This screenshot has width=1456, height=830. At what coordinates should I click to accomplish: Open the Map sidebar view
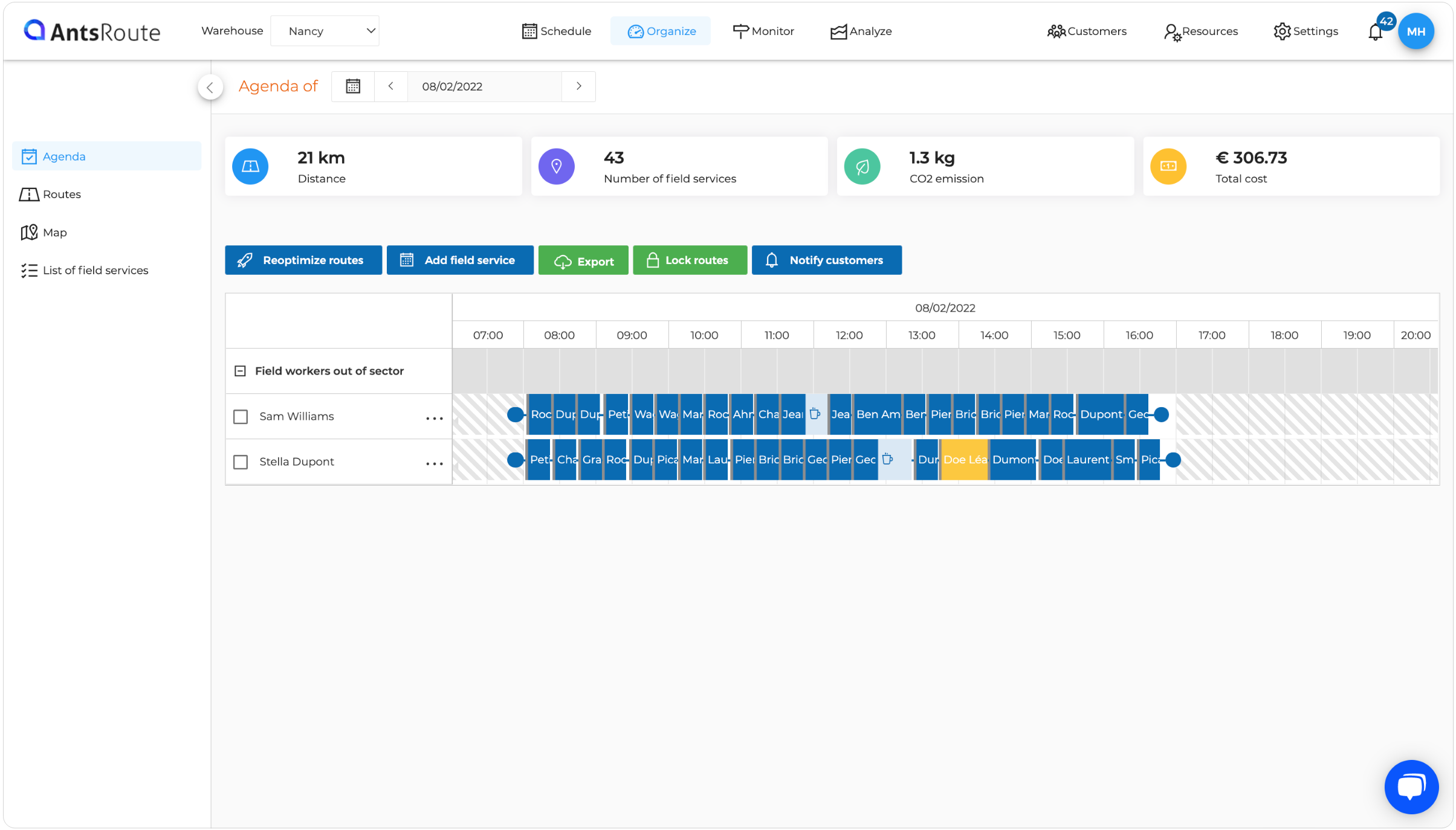tap(54, 232)
